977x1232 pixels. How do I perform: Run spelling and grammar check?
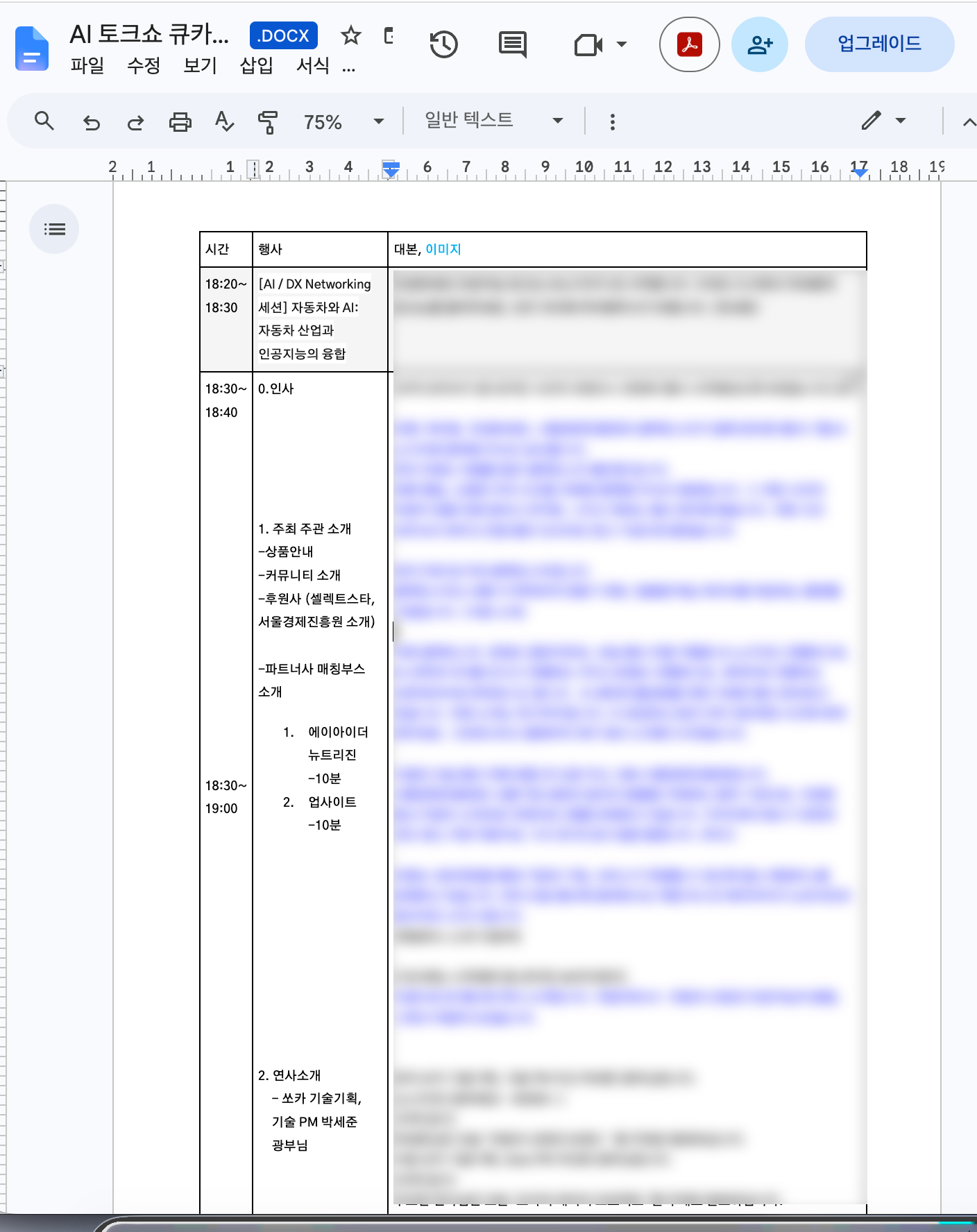click(x=224, y=121)
